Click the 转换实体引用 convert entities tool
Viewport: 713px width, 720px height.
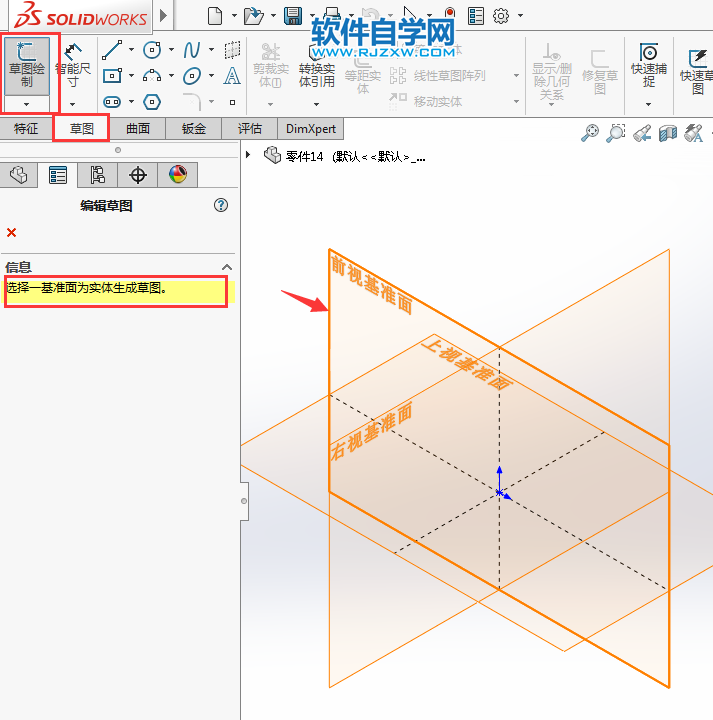[316, 68]
